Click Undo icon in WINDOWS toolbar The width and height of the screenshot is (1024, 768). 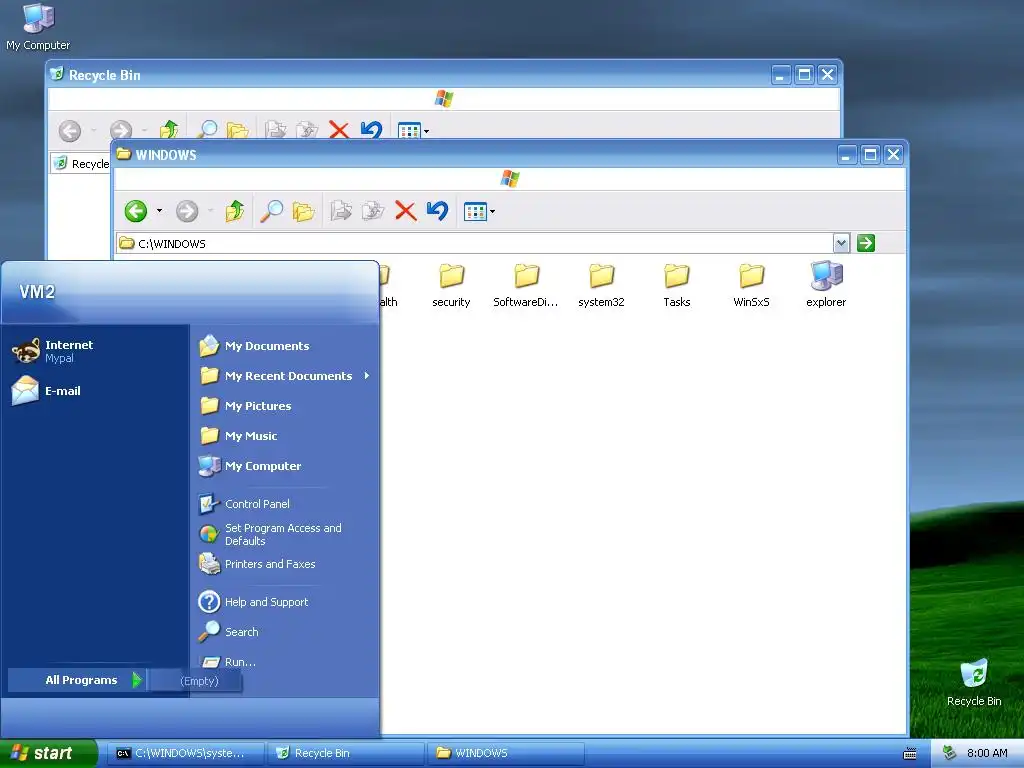tap(437, 211)
